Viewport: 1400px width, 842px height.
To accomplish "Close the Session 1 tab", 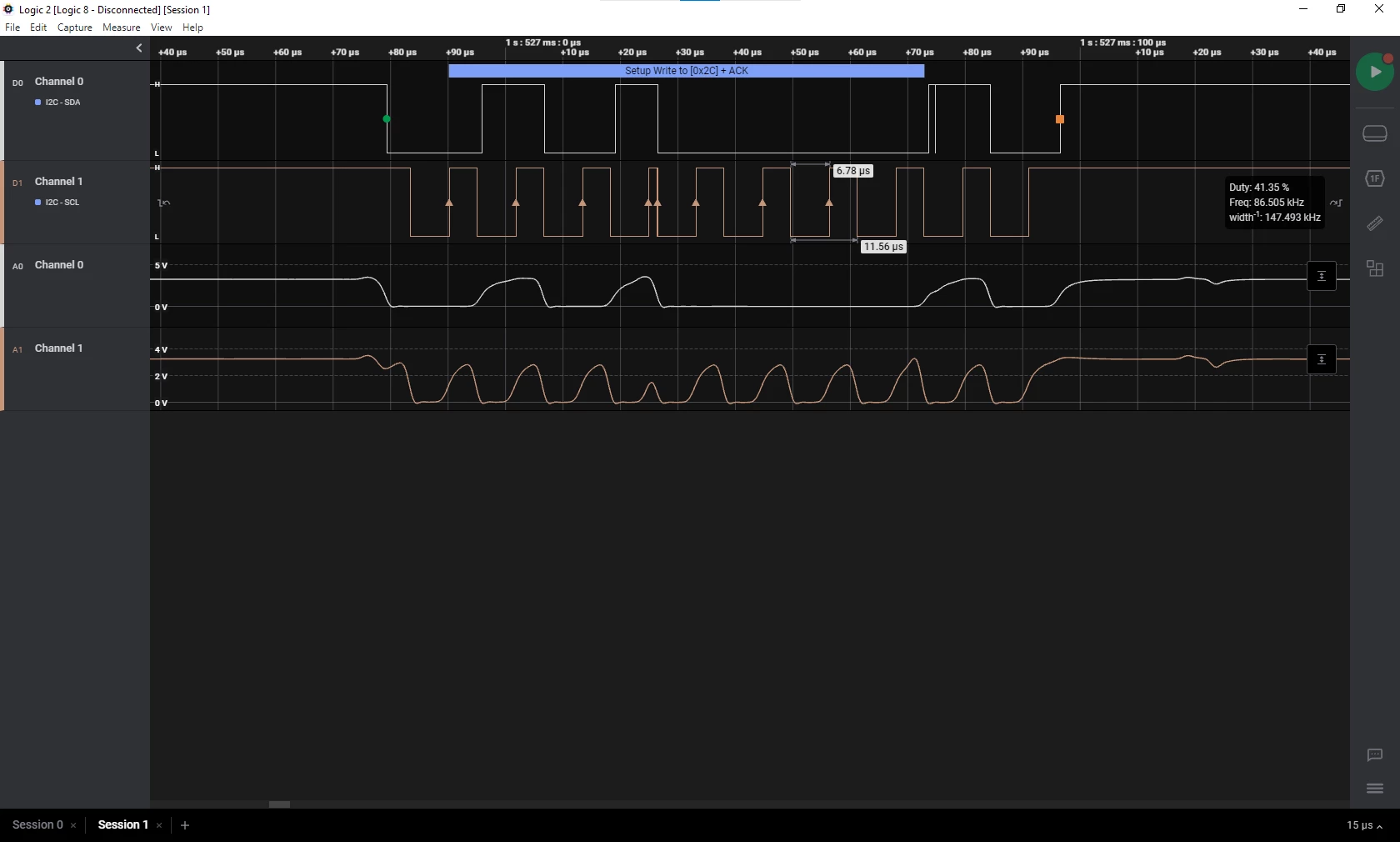I will pyautogui.click(x=159, y=825).
